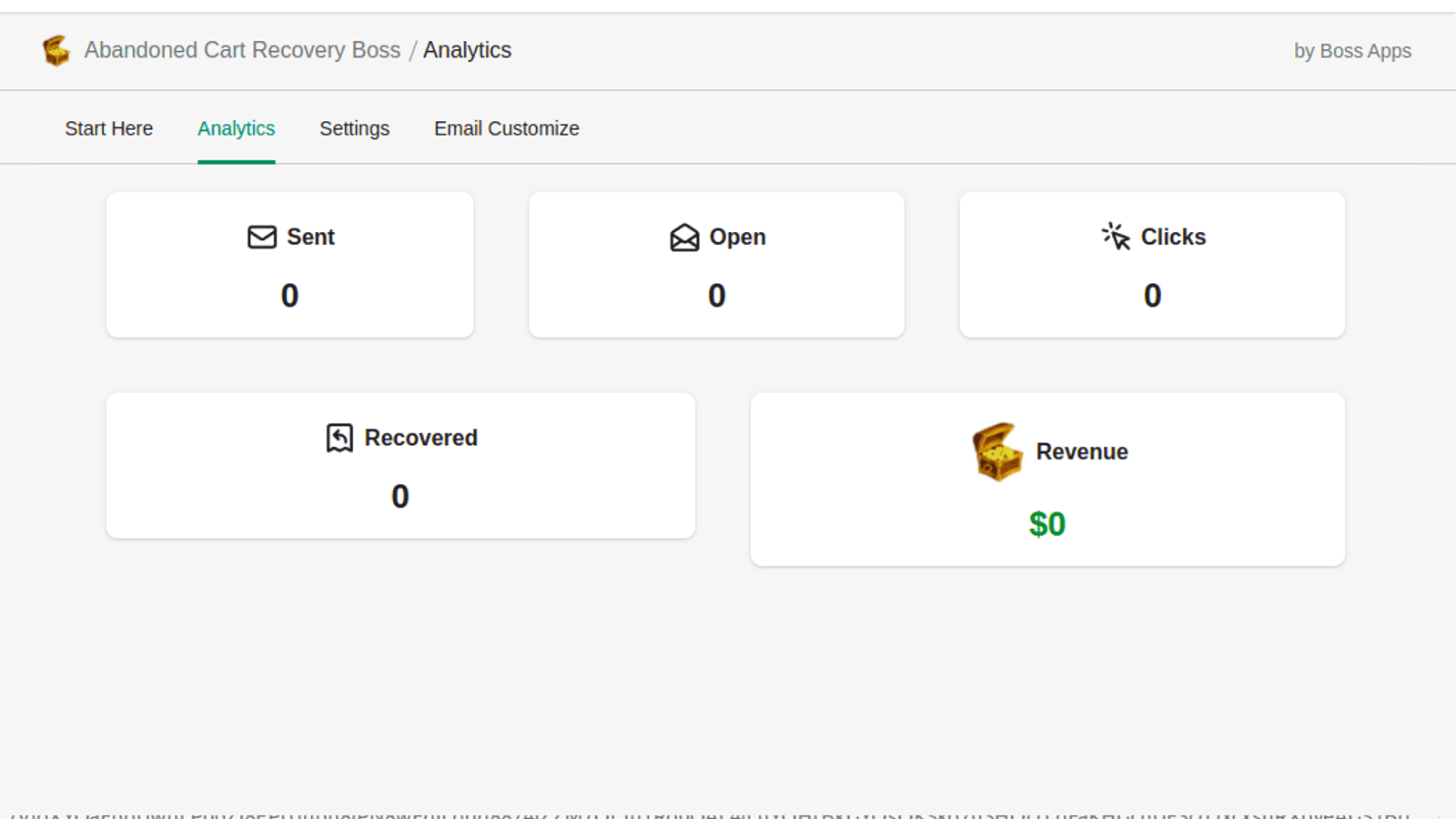Click the Revenue treasure chest icon
This screenshot has width=1456, height=819.
(996, 451)
